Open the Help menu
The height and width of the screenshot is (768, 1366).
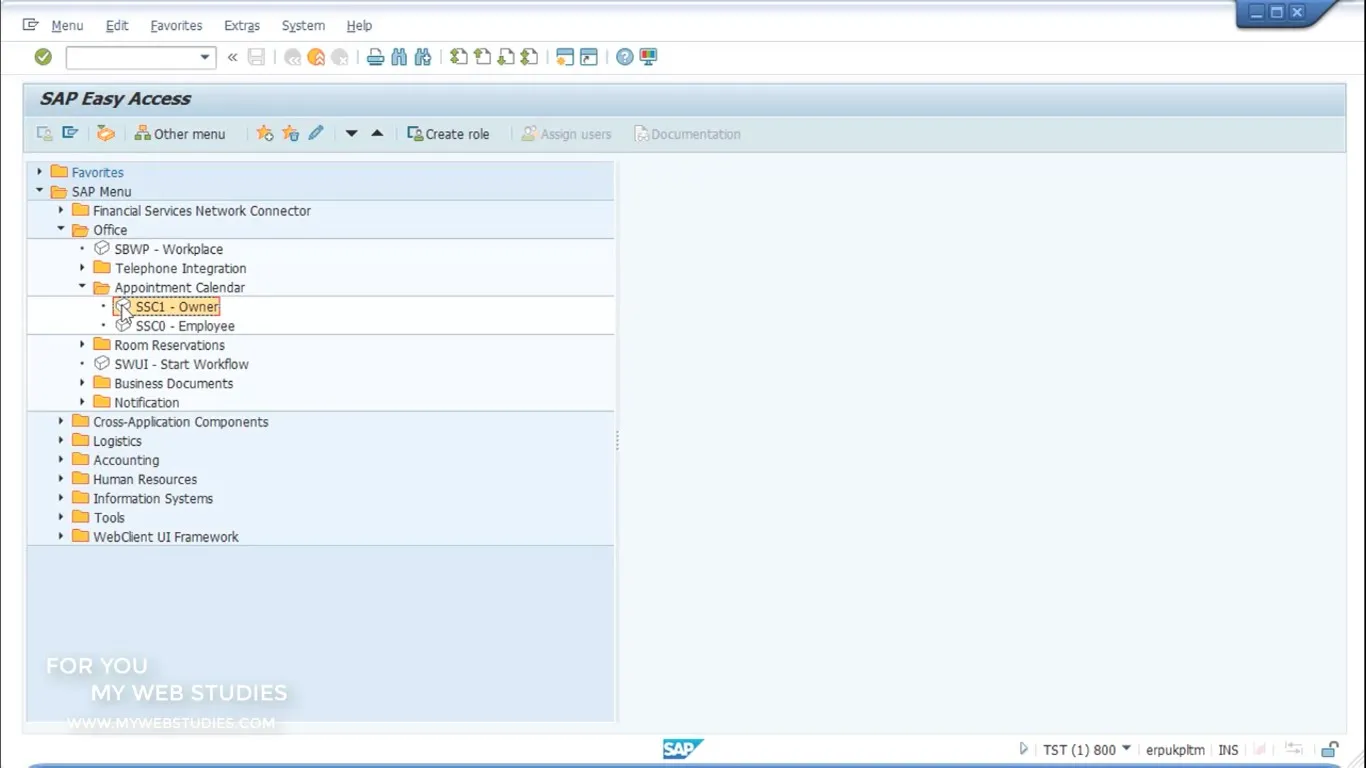click(359, 26)
